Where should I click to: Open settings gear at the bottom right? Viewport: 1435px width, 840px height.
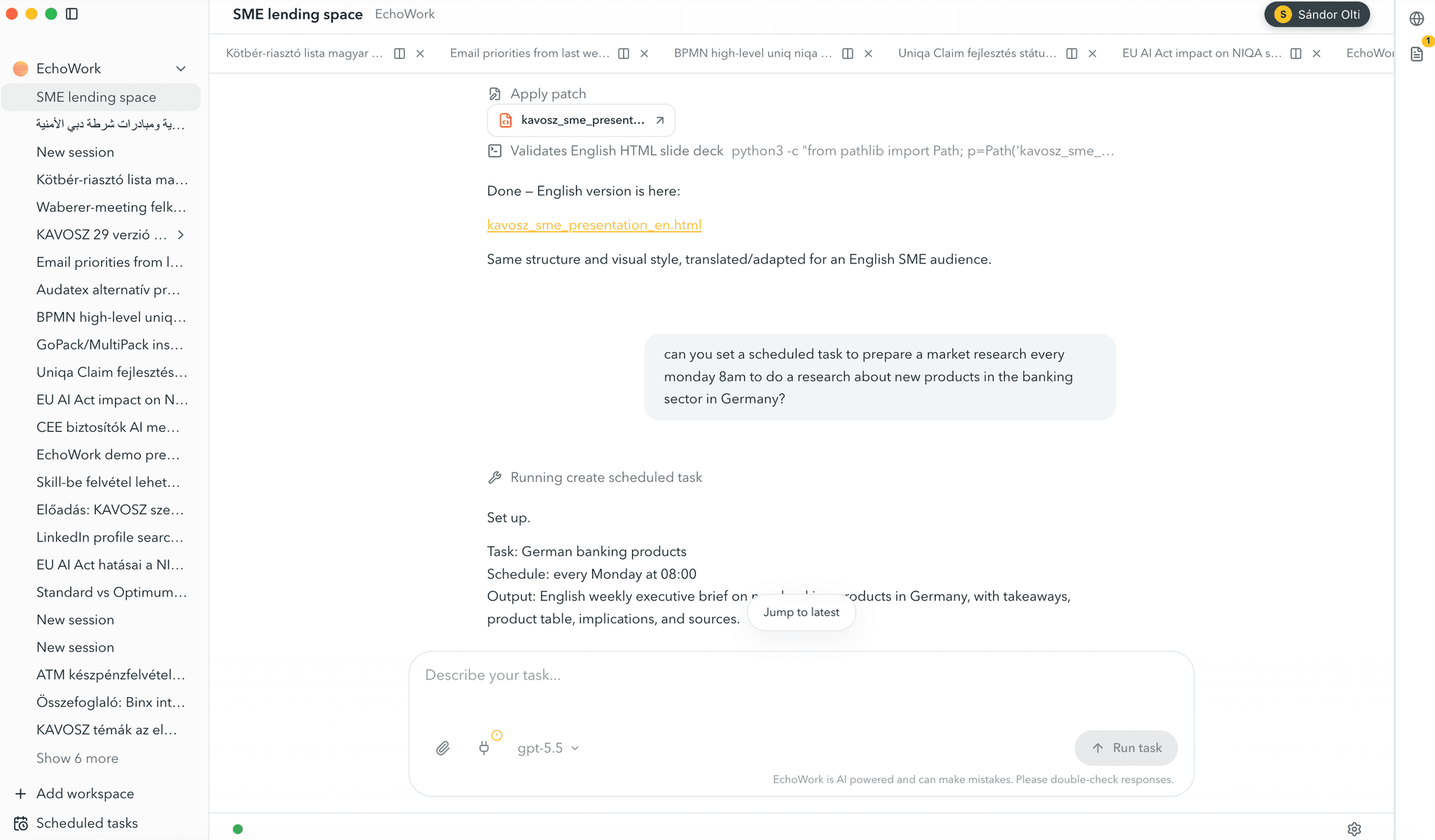(1354, 829)
